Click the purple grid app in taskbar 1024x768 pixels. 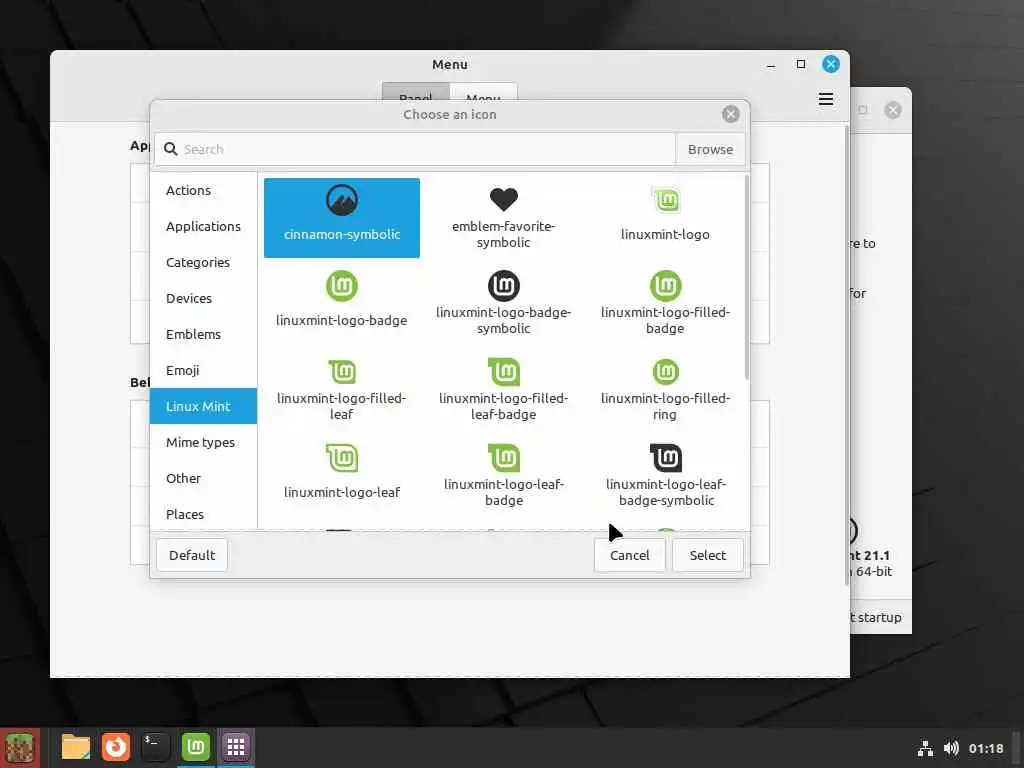click(235, 746)
